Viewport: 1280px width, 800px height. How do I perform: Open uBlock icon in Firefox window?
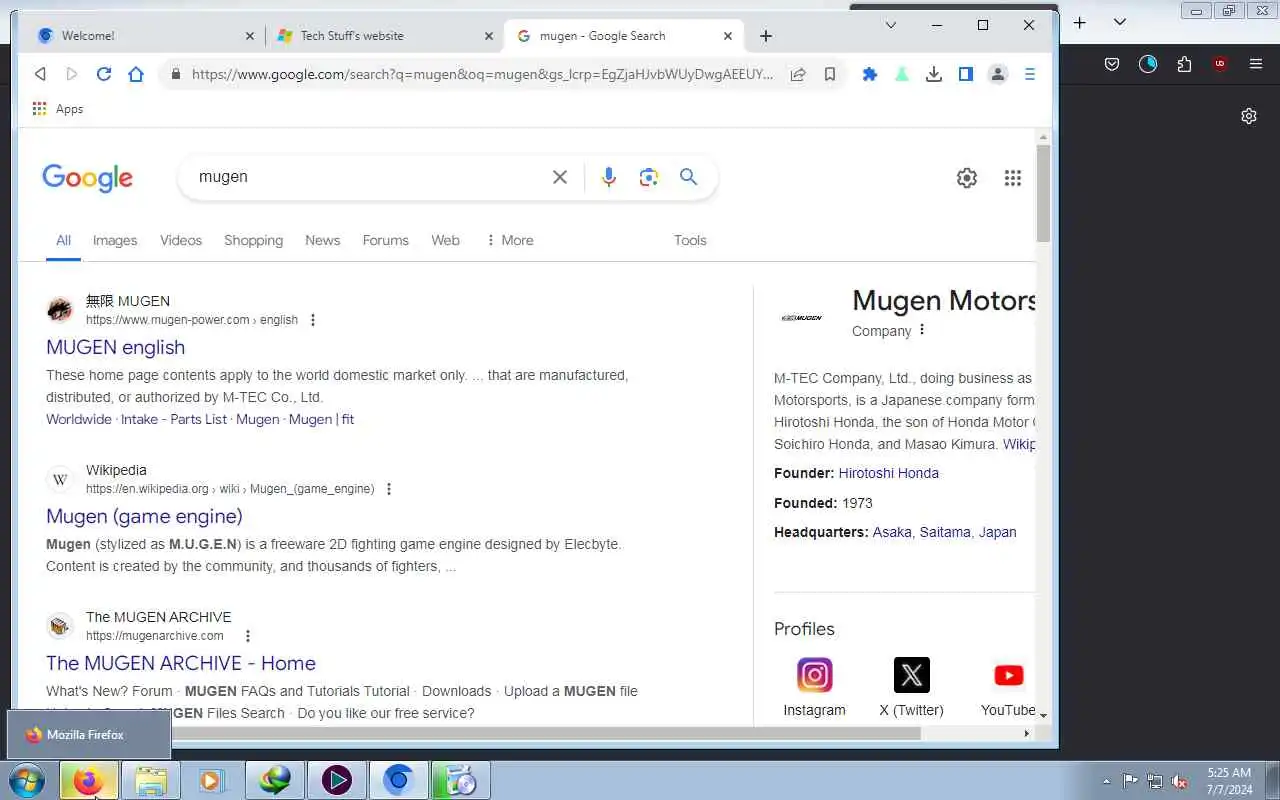(1220, 64)
